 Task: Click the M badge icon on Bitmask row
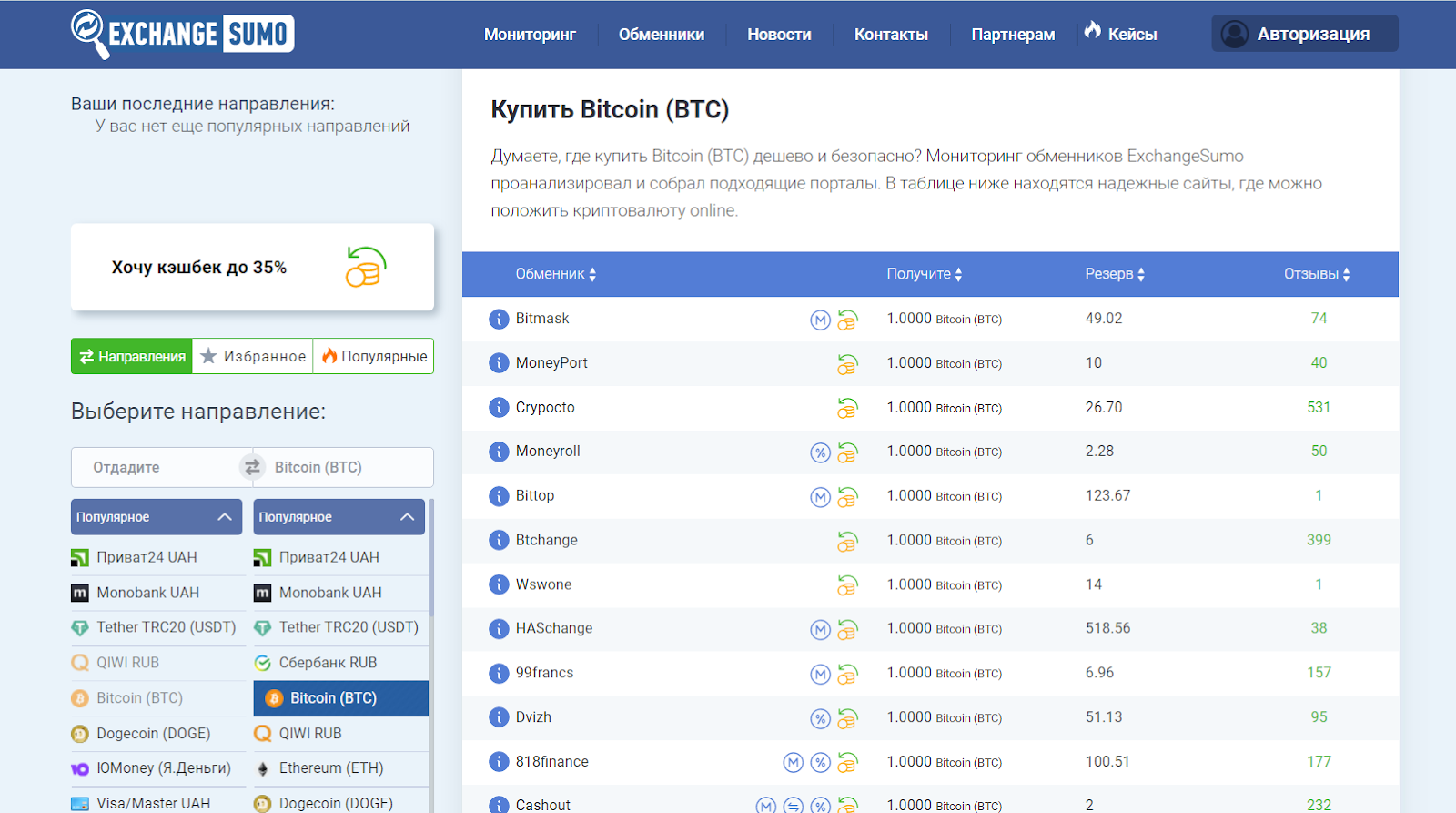tap(821, 320)
